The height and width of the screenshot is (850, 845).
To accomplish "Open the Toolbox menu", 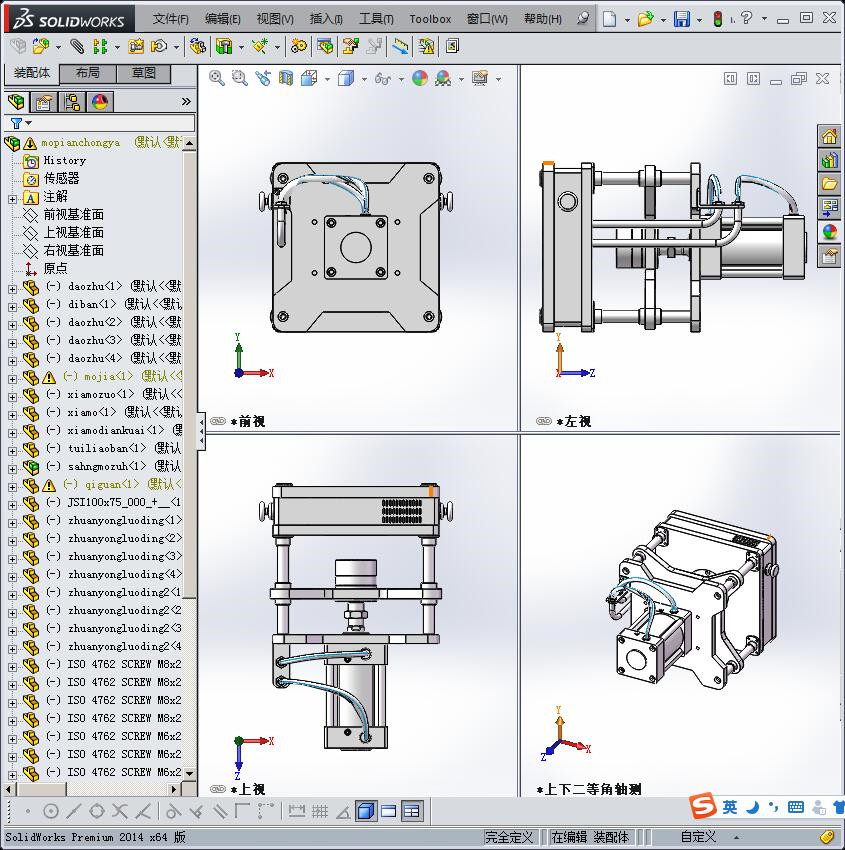I will pyautogui.click(x=430, y=18).
